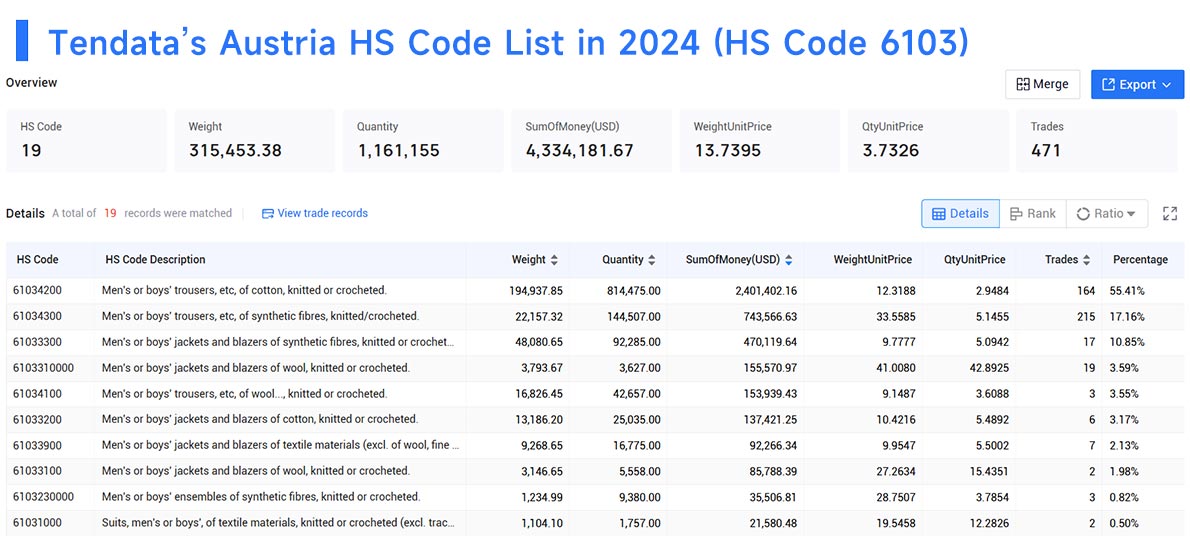The height and width of the screenshot is (545, 1190).
Task: Click the Merge button
Action: coord(1042,84)
